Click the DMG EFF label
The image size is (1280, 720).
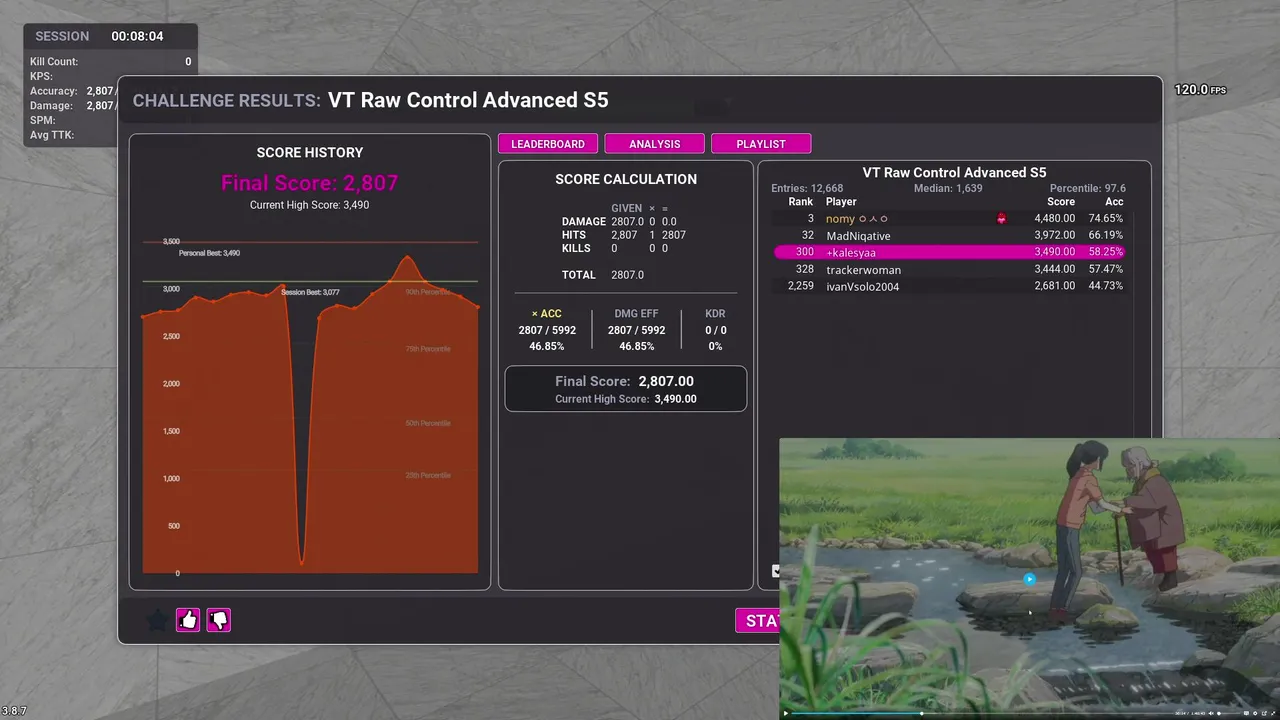pyautogui.click(x=636, y=314)
